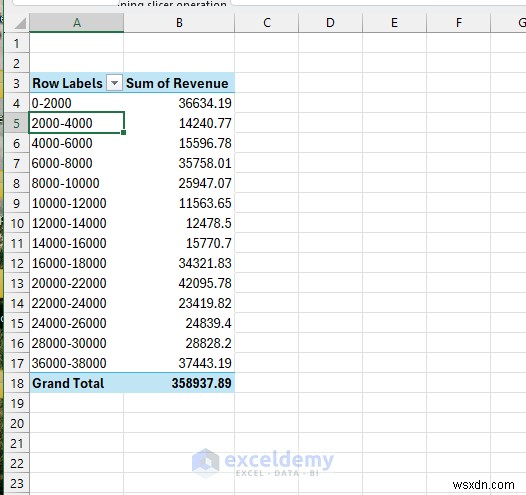Screen dimensions: 526x495
Task: Select the revenue value 15596.78
Action: click(x=179, y=143)
